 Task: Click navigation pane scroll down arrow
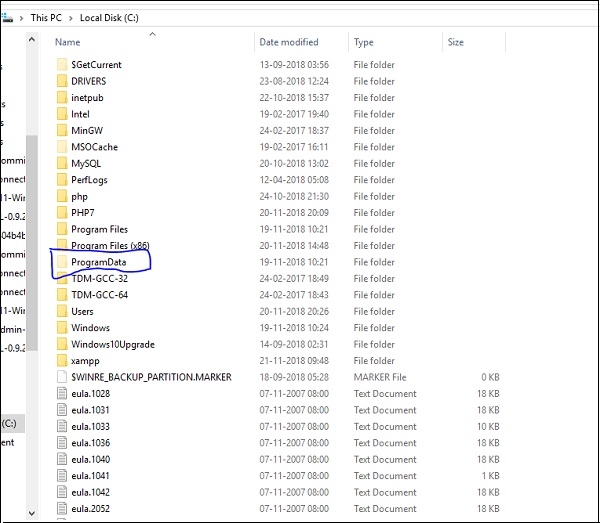[x=32, y=513]
